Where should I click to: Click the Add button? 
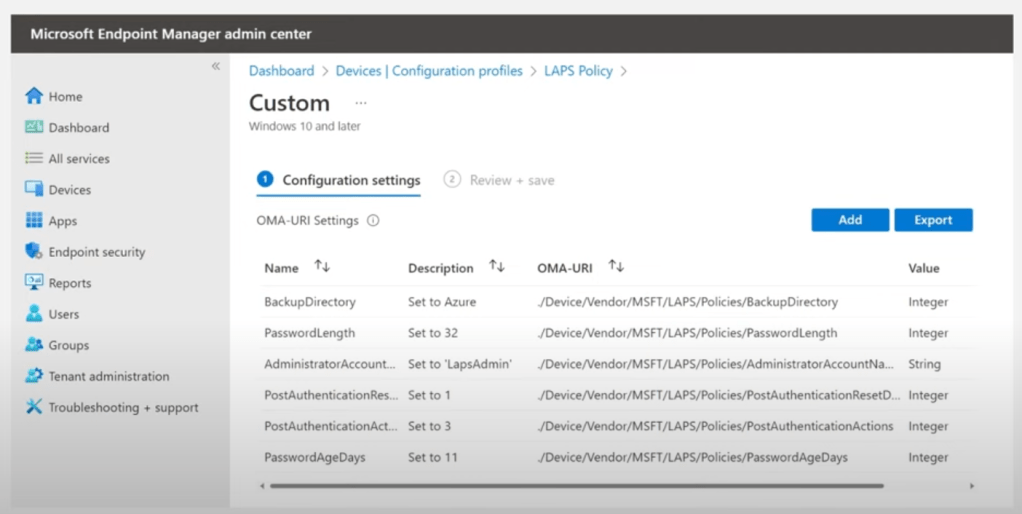coord(850,220)
